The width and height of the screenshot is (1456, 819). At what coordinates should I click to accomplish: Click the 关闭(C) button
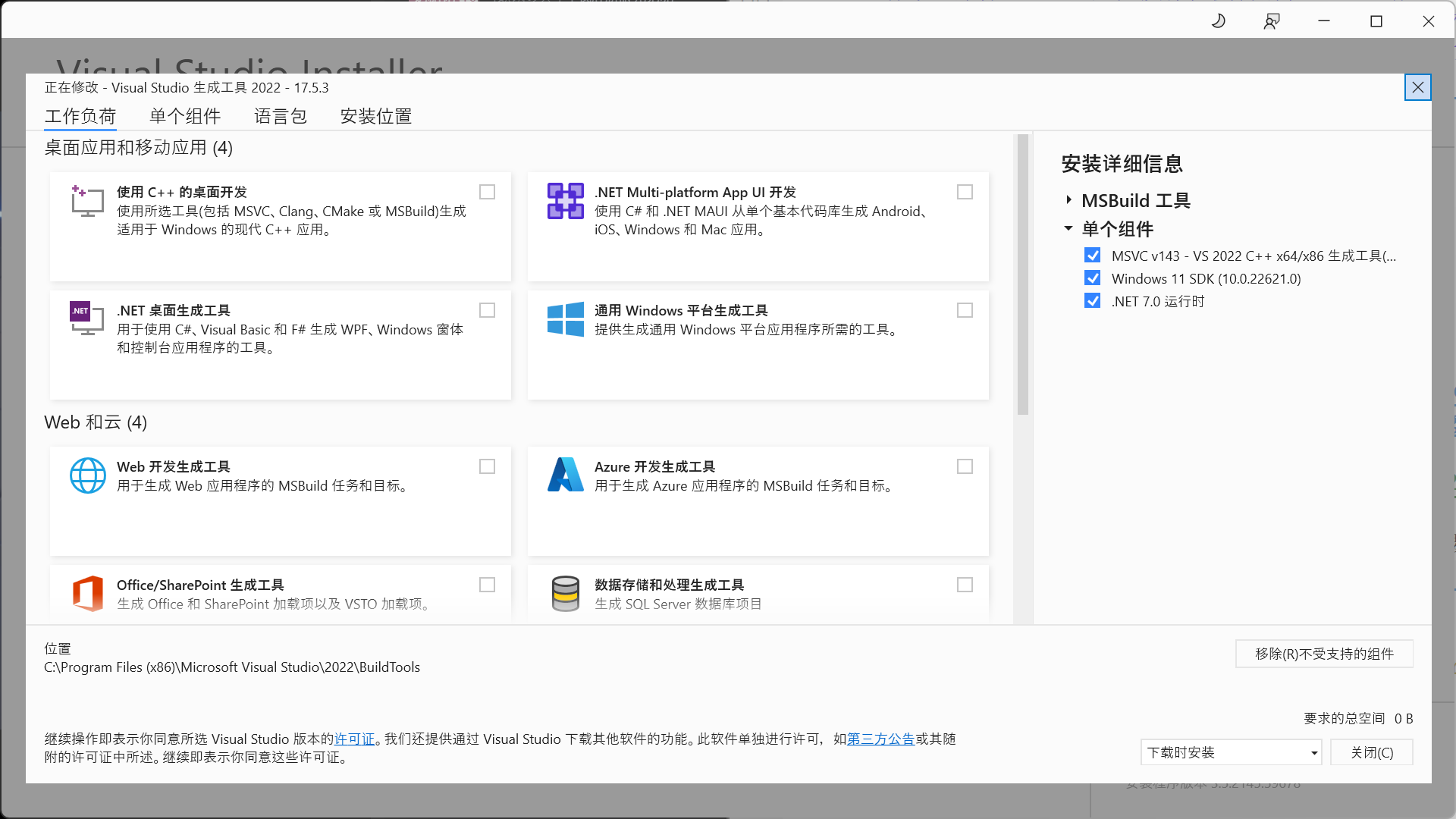pos(1372,752)
